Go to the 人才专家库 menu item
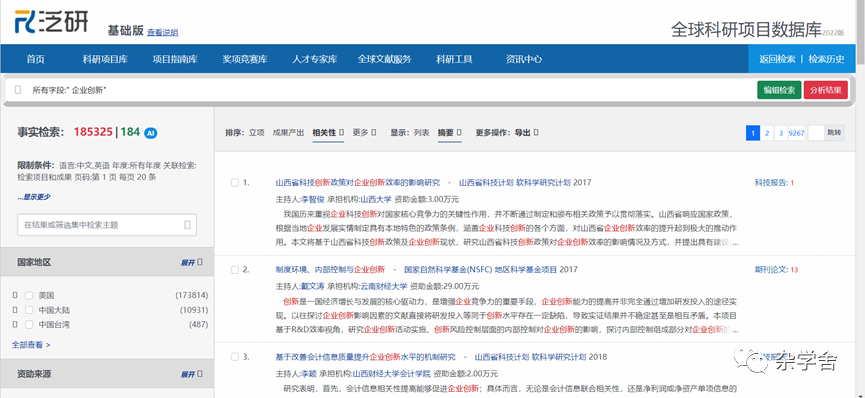The image size is (865, 398). click(x=314, y=59)
